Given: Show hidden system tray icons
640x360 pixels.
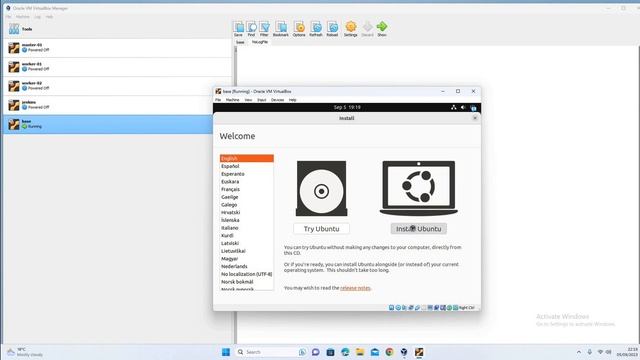Looking at the screenshot, I should coord(579,352).
